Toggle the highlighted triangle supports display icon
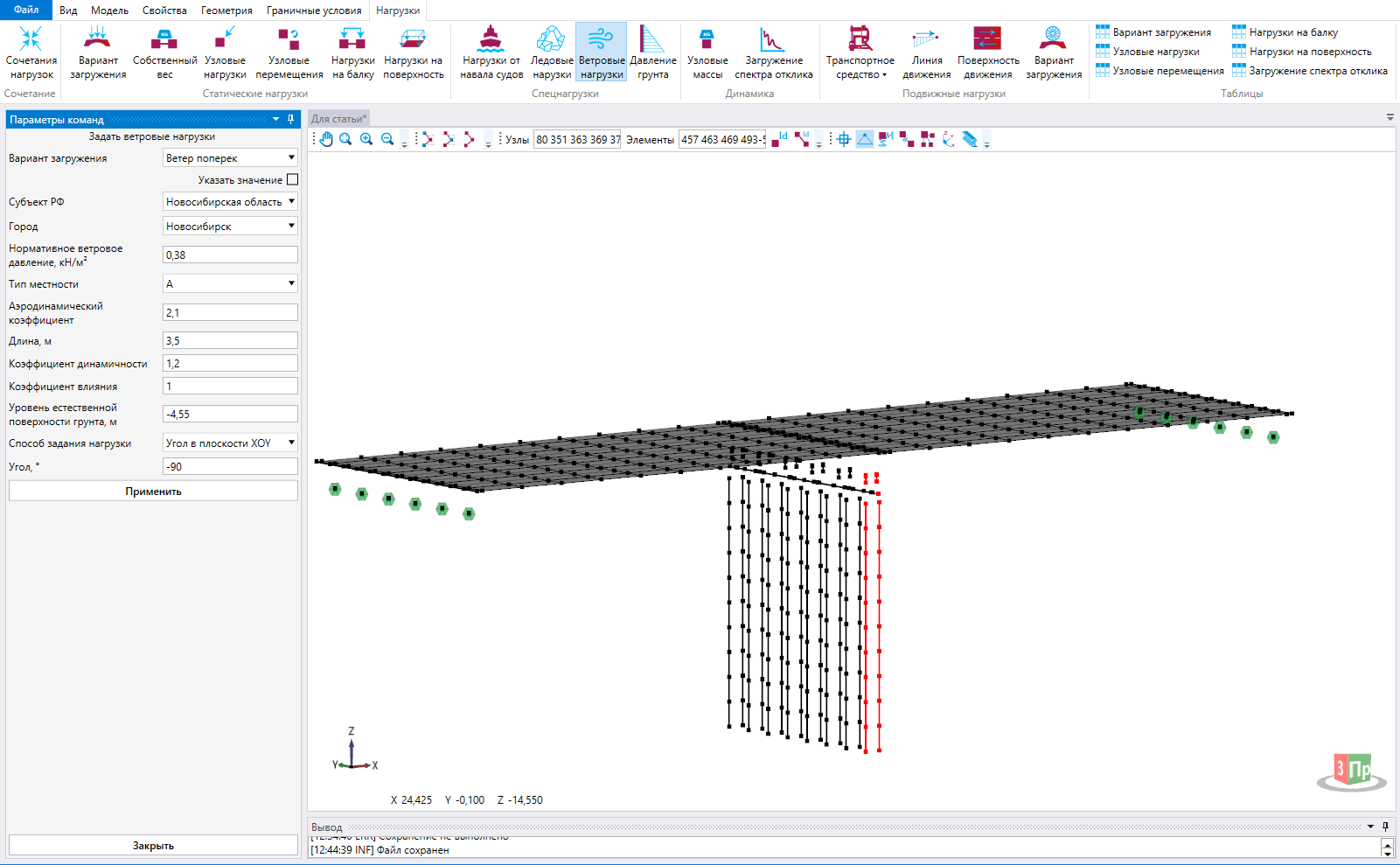Screen dimensions: 1400x865 865,139
